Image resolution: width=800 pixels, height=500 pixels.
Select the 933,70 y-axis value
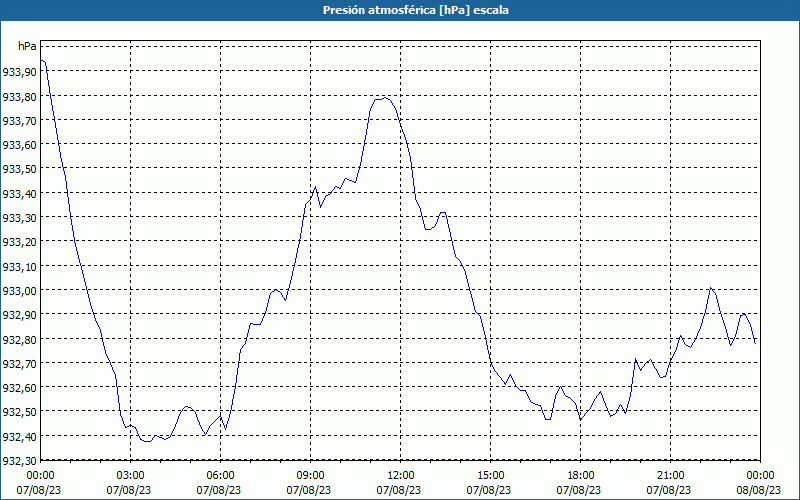pyautogui.click(x=20, y=120)
